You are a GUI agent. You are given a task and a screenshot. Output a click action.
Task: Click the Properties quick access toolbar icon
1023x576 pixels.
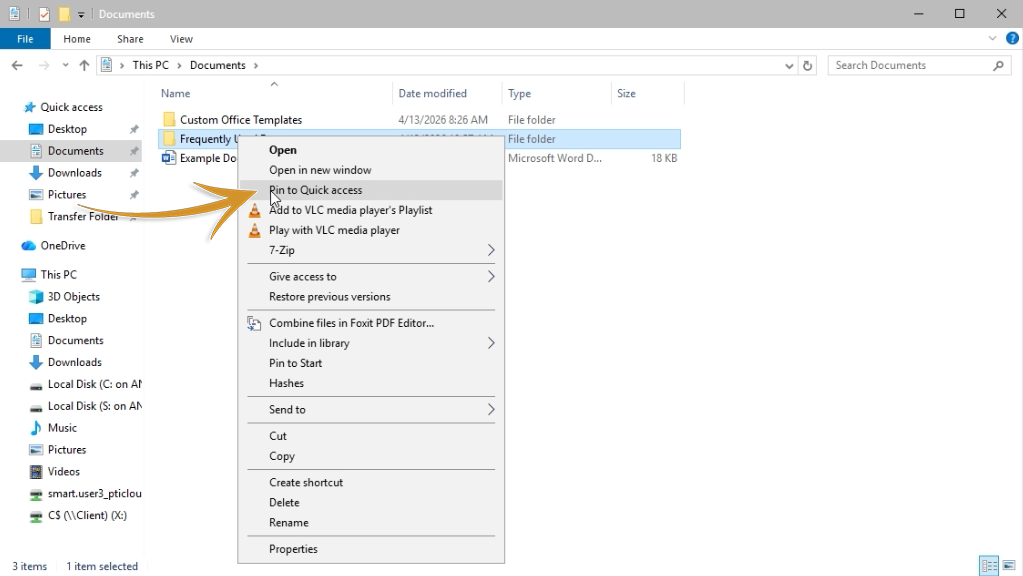pos(44,14)
